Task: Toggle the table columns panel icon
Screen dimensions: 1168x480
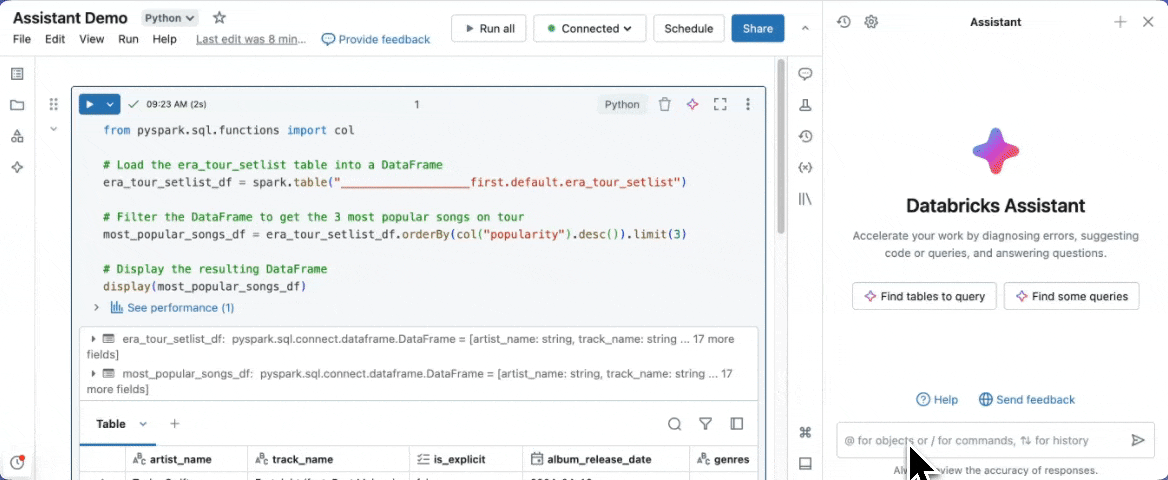Action: click(737, 424)
